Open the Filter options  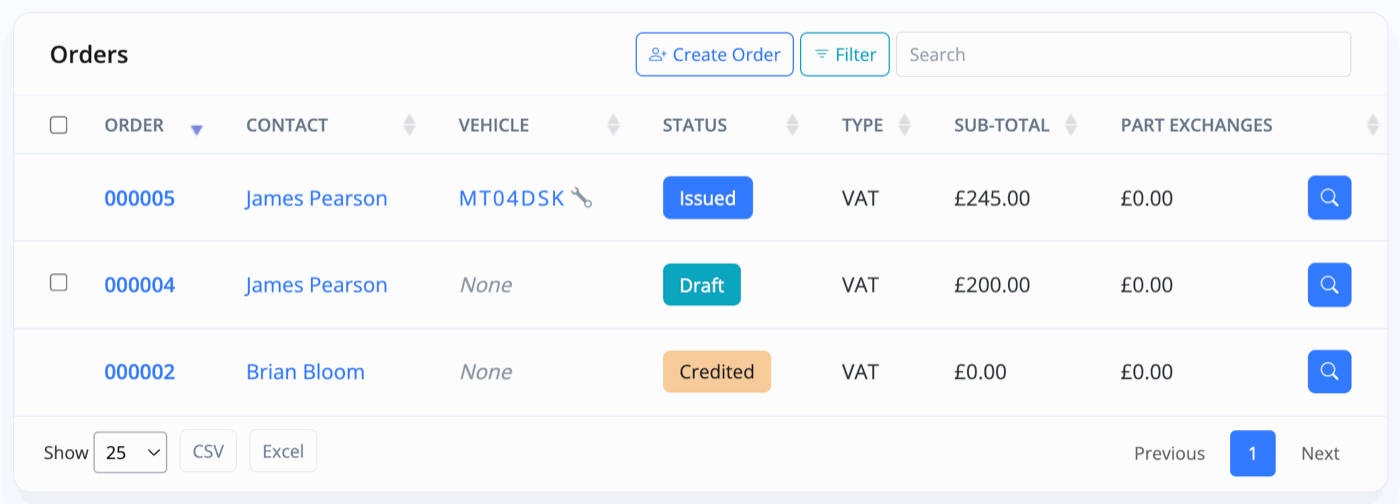[845, 55]
